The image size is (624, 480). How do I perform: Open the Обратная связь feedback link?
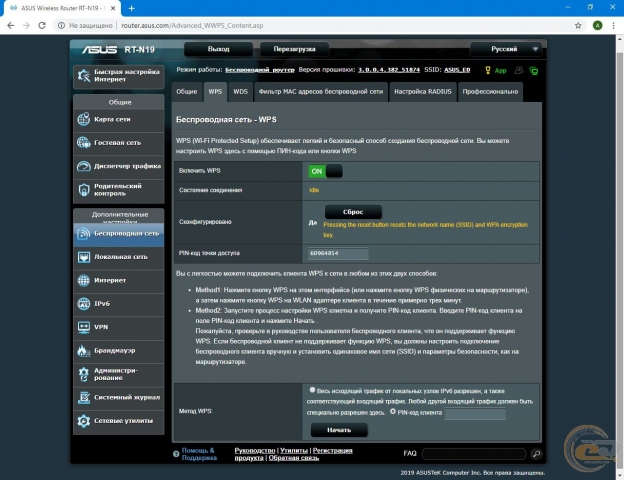click(294, 458)
